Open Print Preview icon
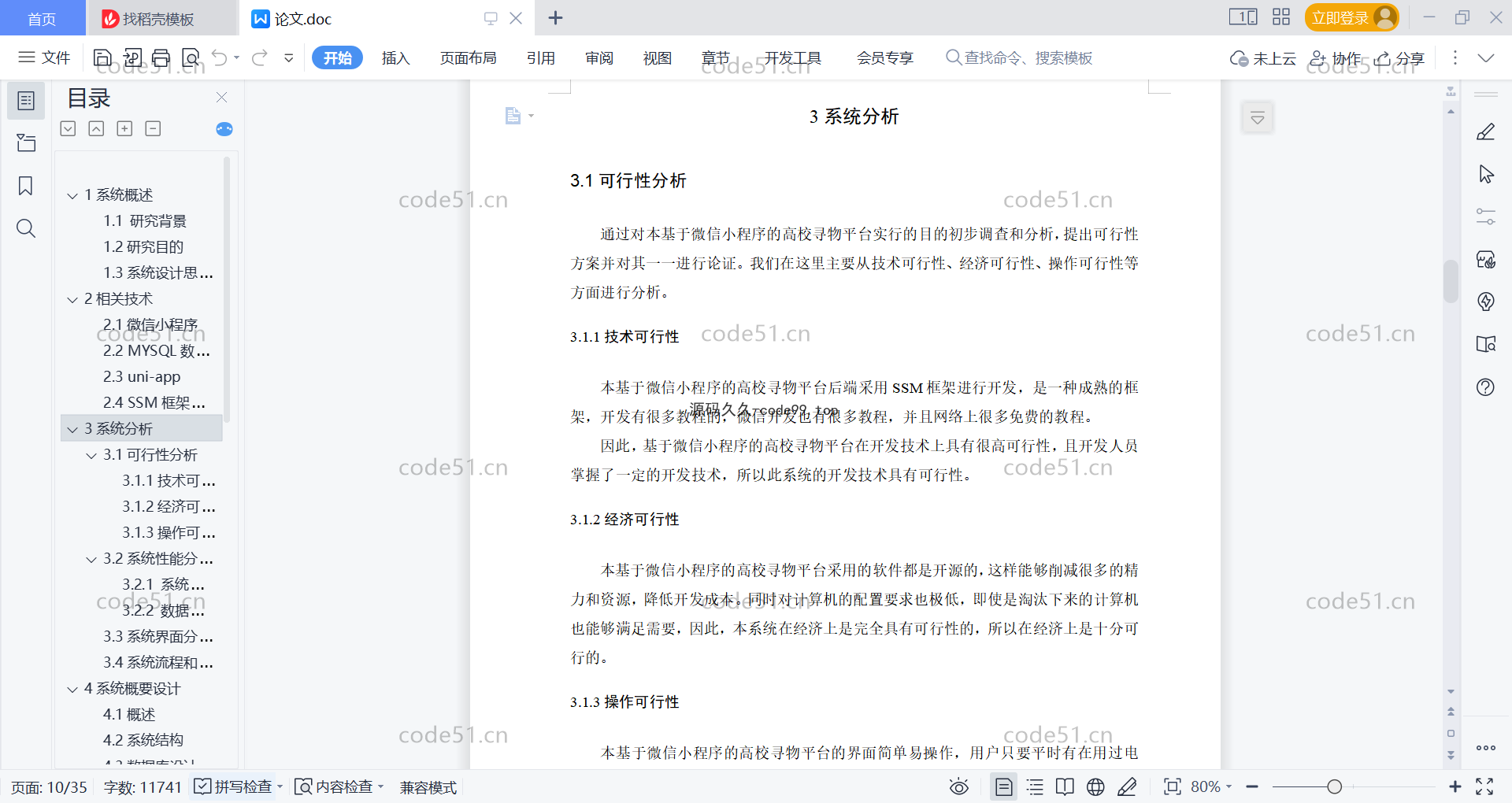Image resolution: width=1512 pixels, height=803 pixels. click(191, 57)
